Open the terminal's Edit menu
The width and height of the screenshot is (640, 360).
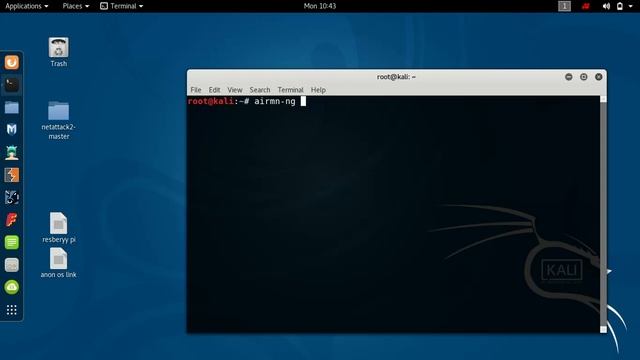coord(214,90)
